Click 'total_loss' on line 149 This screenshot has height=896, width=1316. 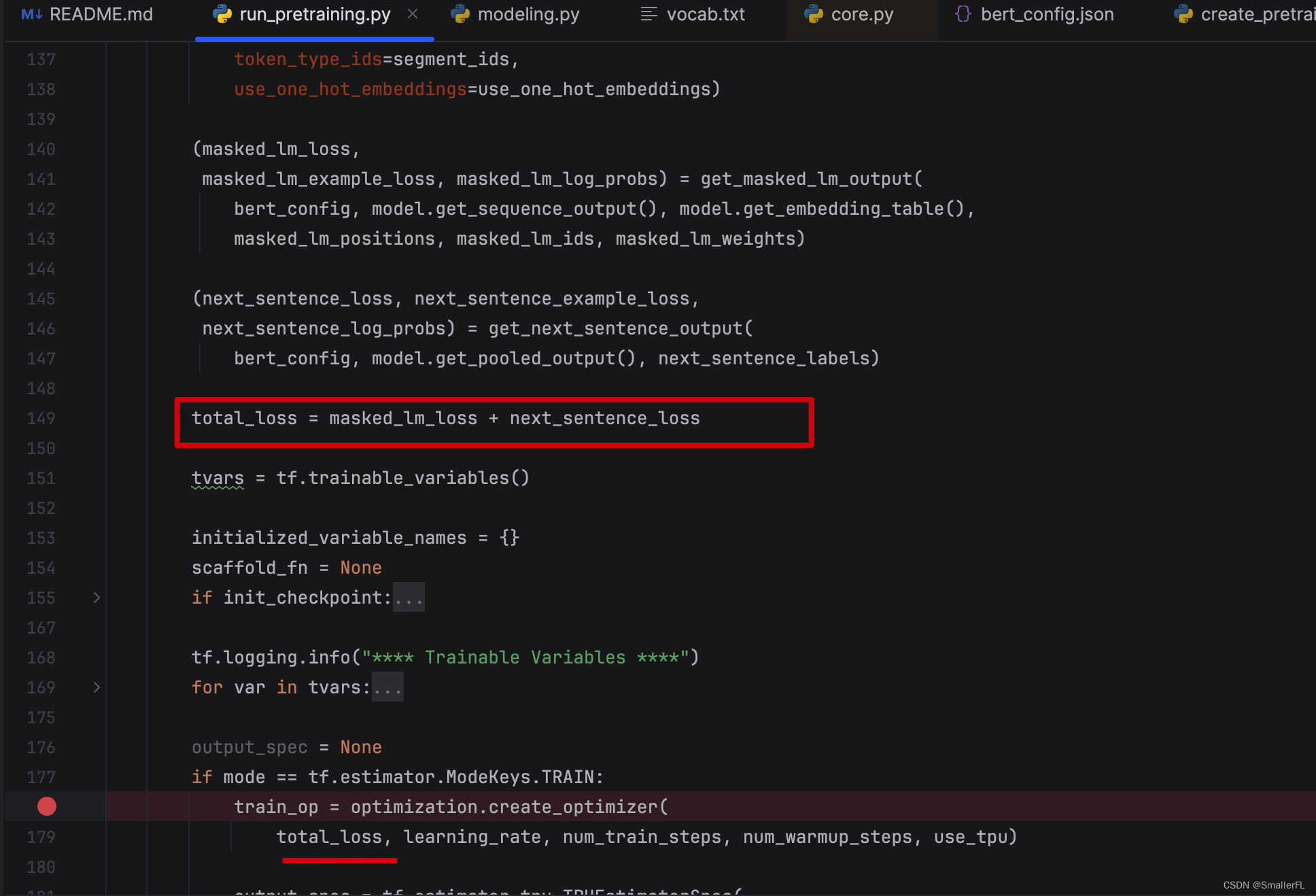coord(245,418)
